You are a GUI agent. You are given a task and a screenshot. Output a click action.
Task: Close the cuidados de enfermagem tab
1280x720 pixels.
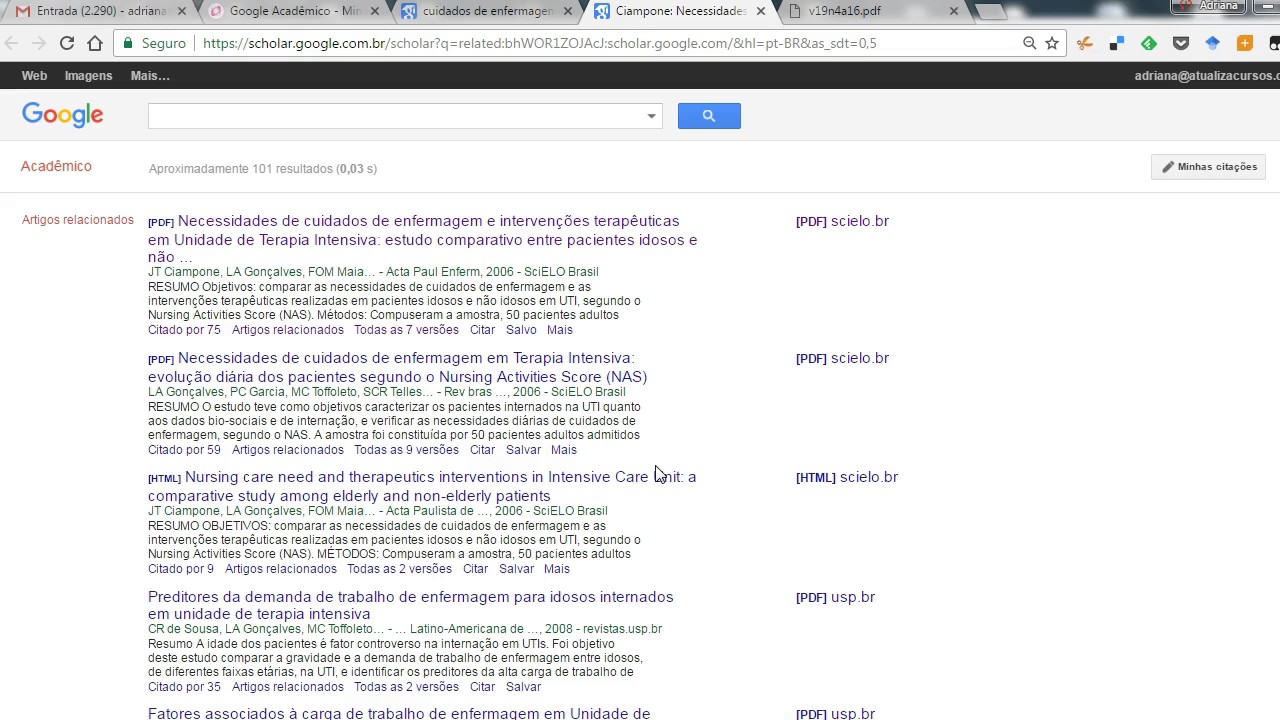(x=568, y=11)
